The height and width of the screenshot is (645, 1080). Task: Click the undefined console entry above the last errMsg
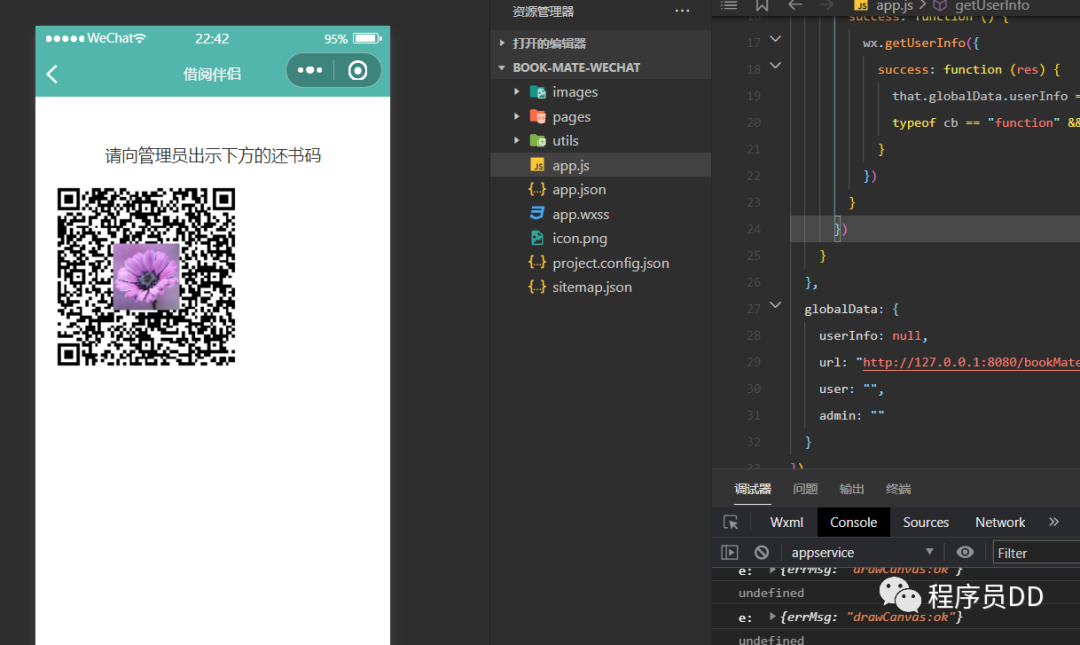click(x=771, y=593)
